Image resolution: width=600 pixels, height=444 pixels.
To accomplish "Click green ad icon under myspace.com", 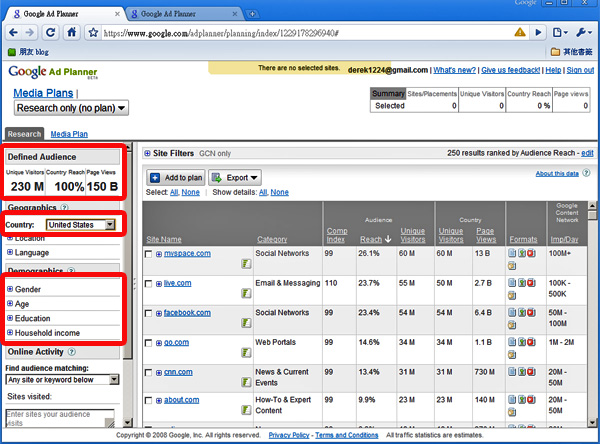I will click(246, 264).
